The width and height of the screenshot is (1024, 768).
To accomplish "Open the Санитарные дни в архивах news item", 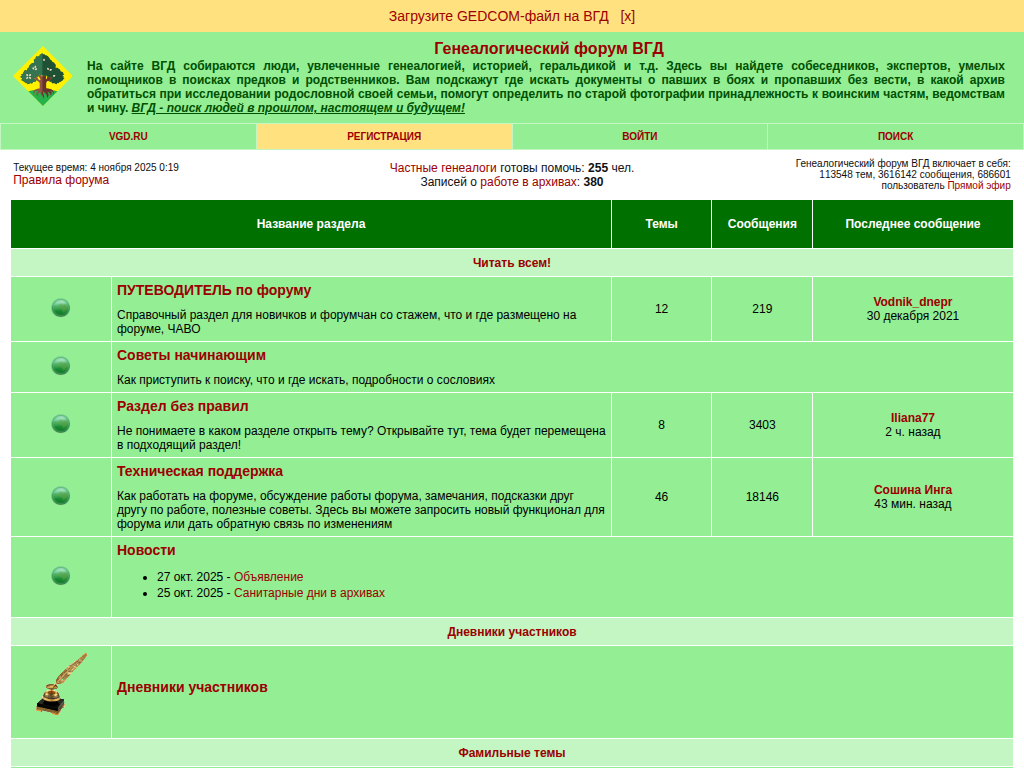I will tap(309, 593).
